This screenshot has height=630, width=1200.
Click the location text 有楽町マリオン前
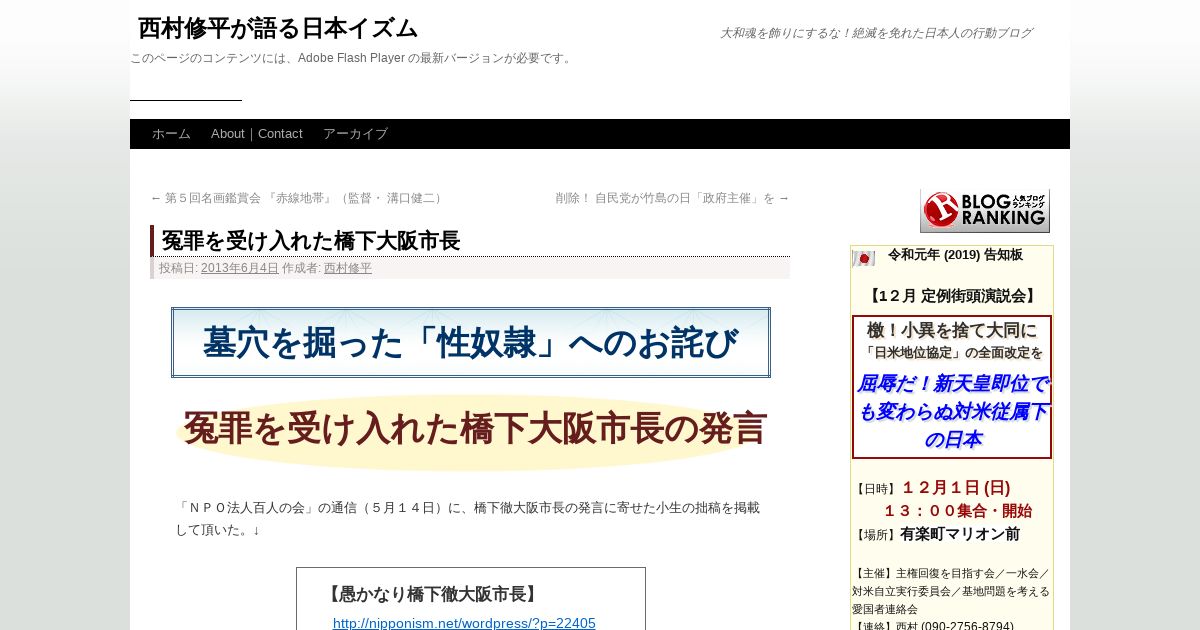pyautogui.click(x=960, y=534)
